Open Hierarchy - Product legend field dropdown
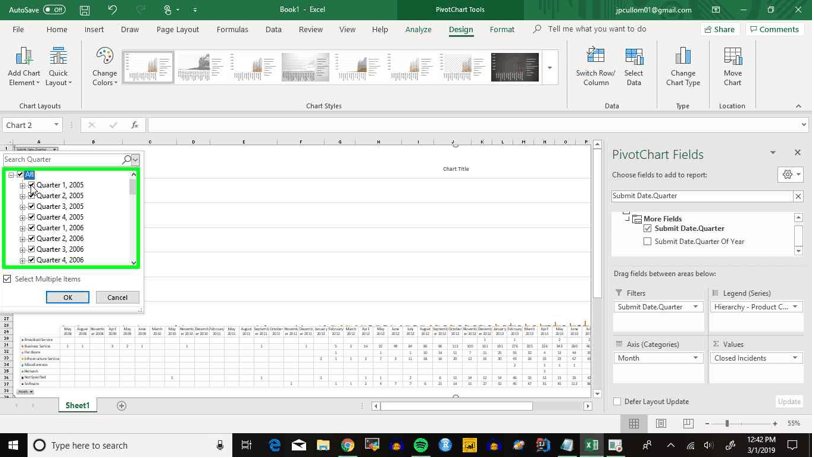 tap(795, 307)
